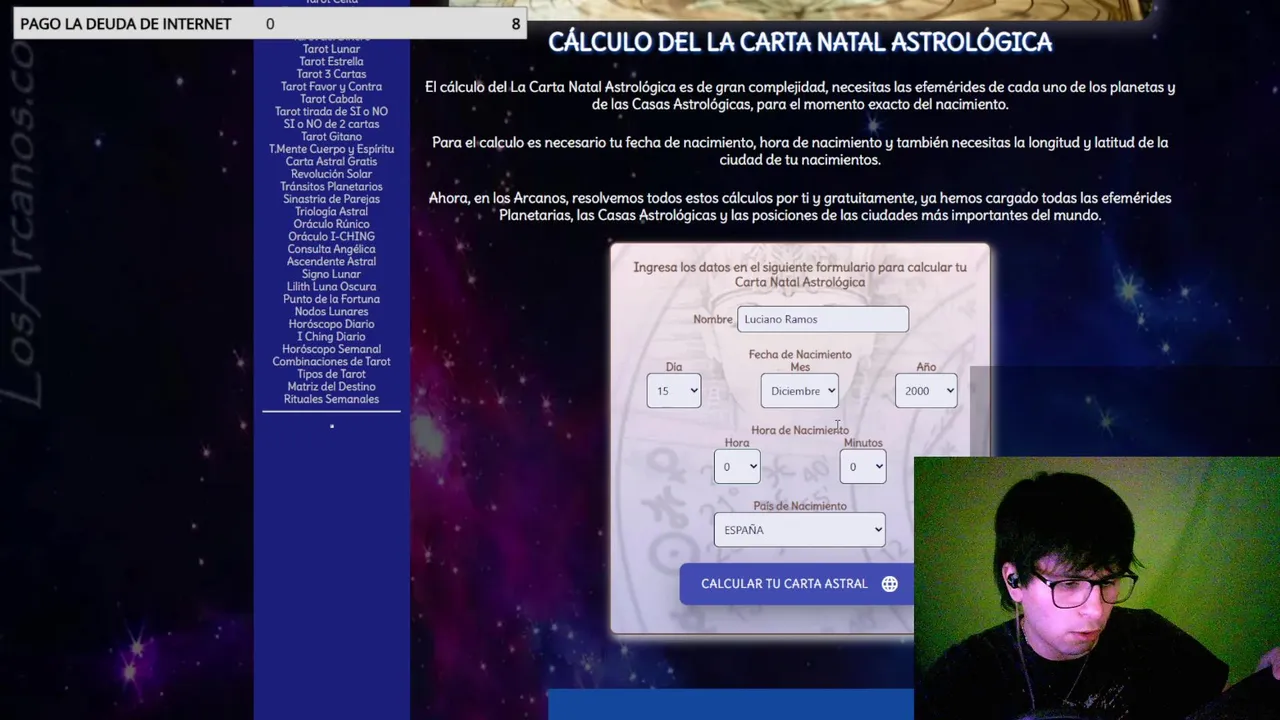Click the Cálculo del la Carta Natal heading
Screen dimensions: 1280x720
(800, 42)
